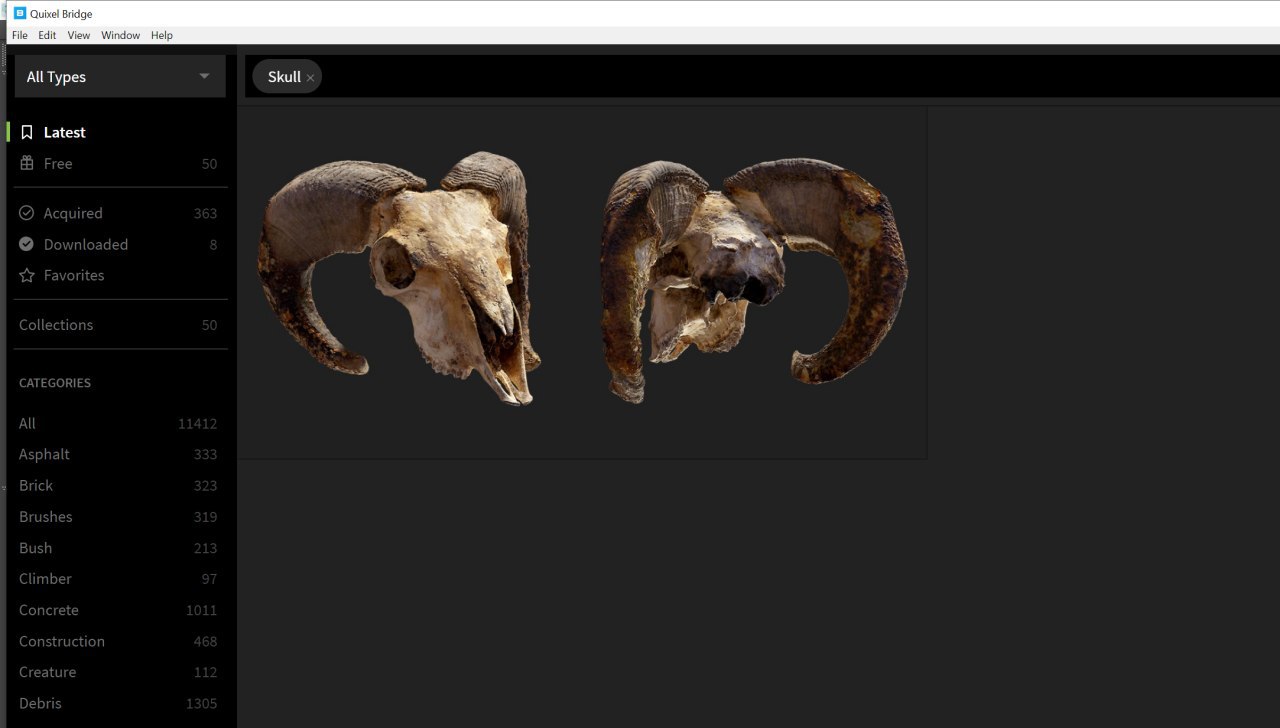Click the 1011 count next to Concrete
Viewport: 1280px width, 728px height.
pos(201,611)
